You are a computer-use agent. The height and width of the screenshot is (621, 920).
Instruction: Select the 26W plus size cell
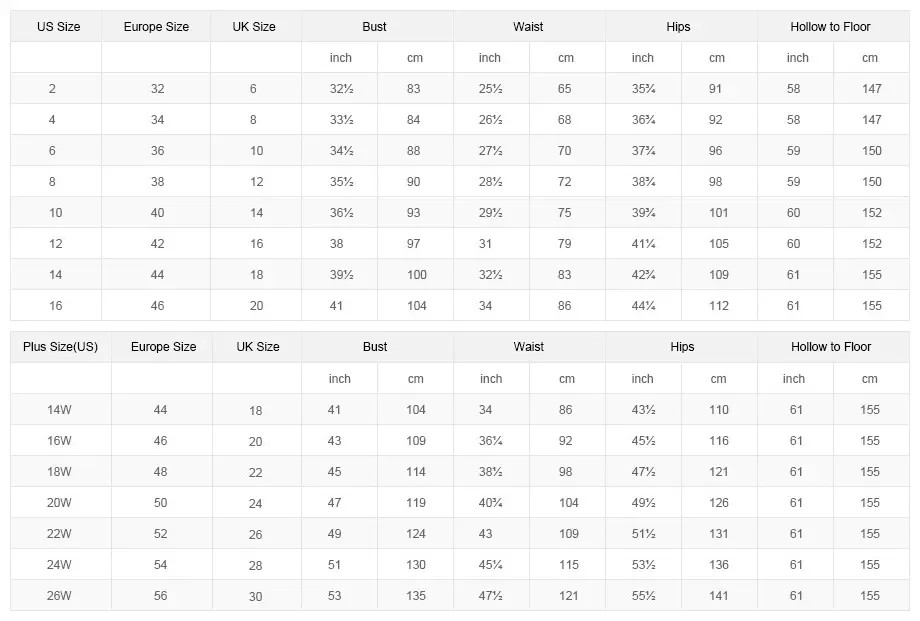pyautogui.click(x=59, y=596)
